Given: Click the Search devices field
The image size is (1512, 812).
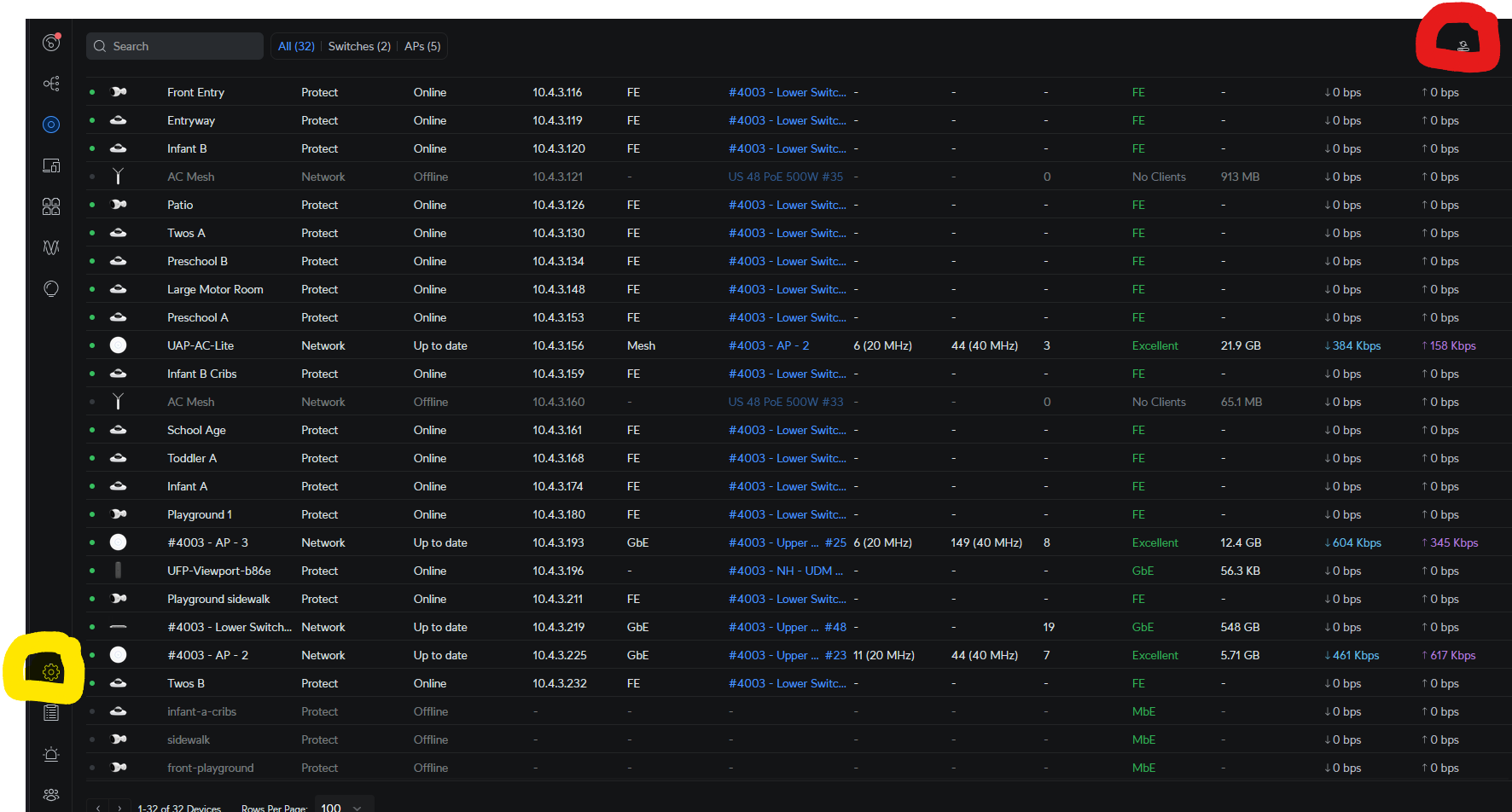Looking at the screenshot, I should click(x=175, y=46).
